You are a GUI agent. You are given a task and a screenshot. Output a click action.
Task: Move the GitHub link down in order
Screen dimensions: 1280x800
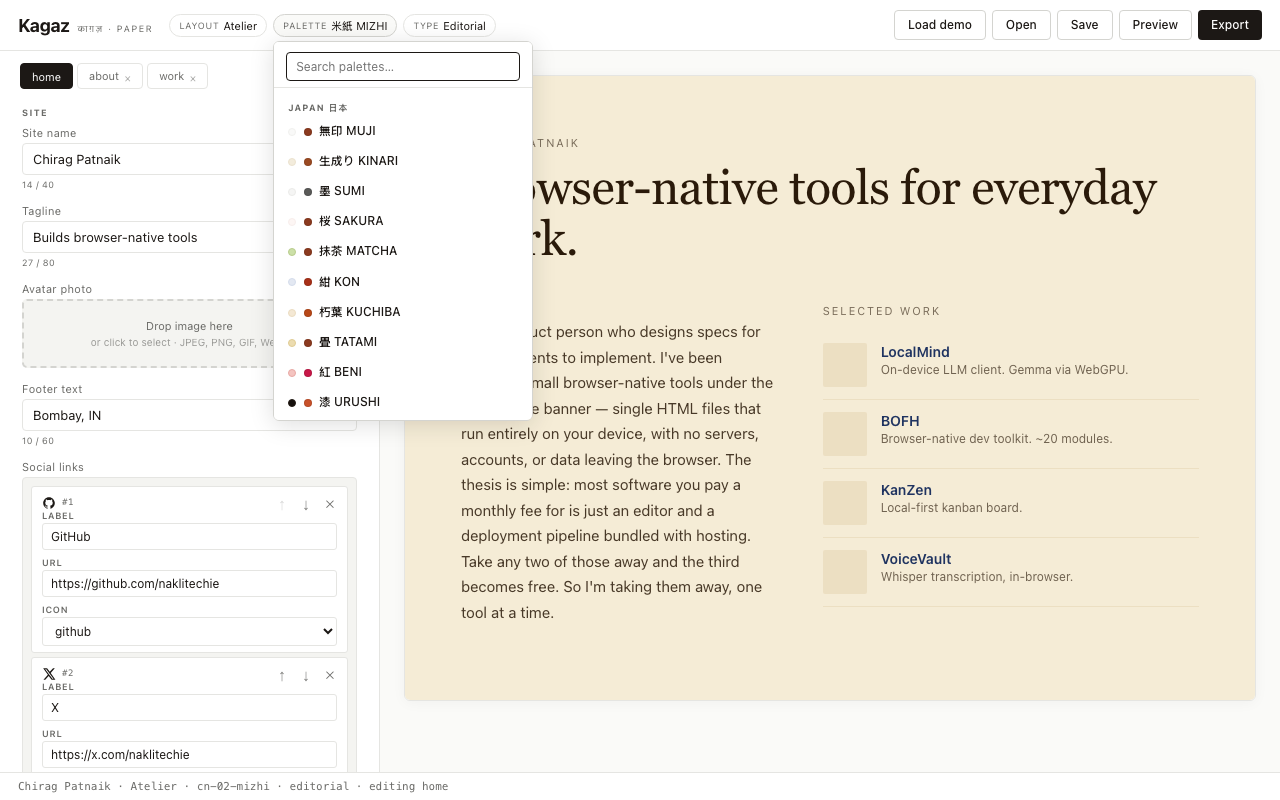click(x=306, y=504)
